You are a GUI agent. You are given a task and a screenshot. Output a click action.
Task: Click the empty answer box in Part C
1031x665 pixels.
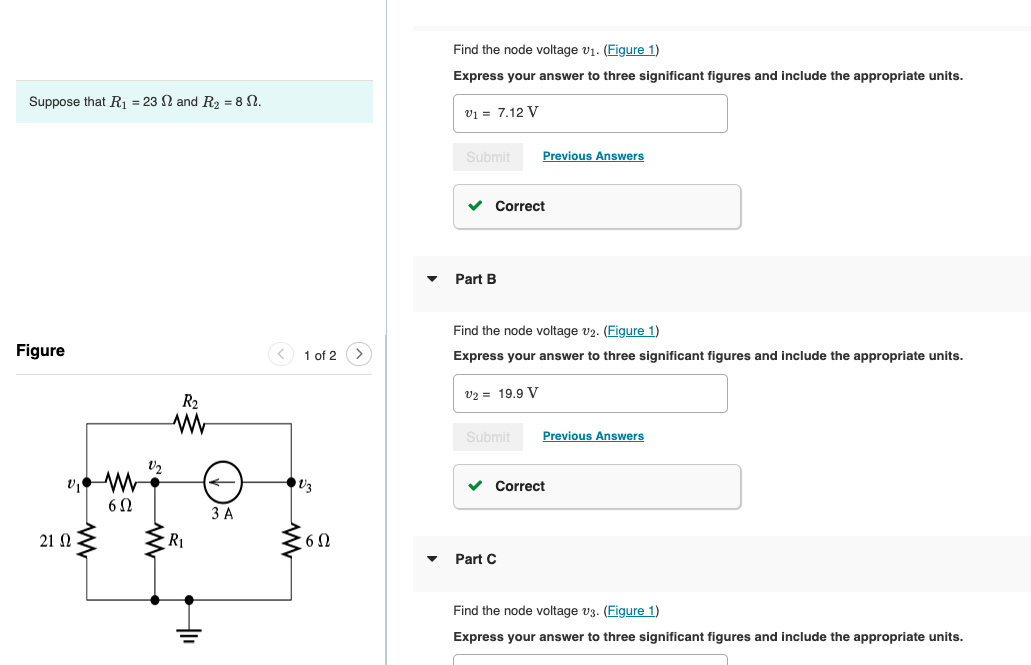[590, 662]
